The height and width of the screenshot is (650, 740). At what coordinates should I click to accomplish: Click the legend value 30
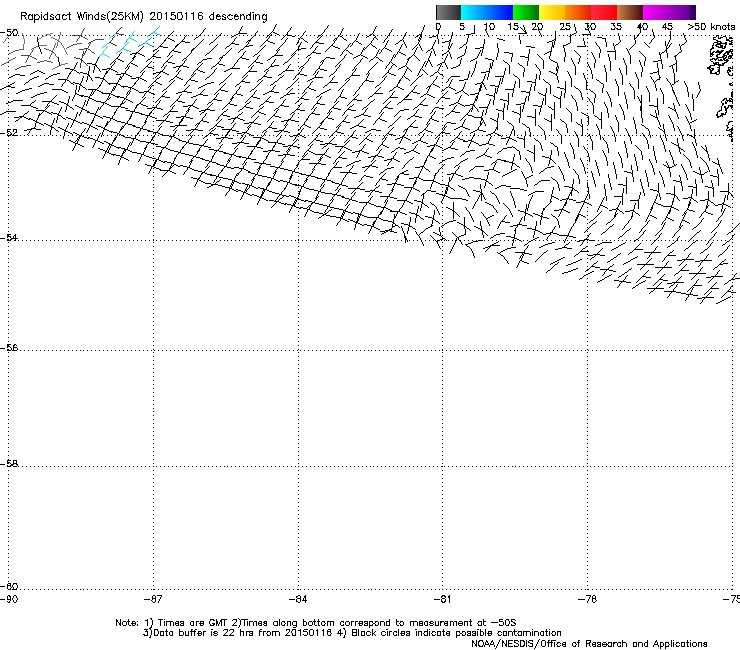590,27
